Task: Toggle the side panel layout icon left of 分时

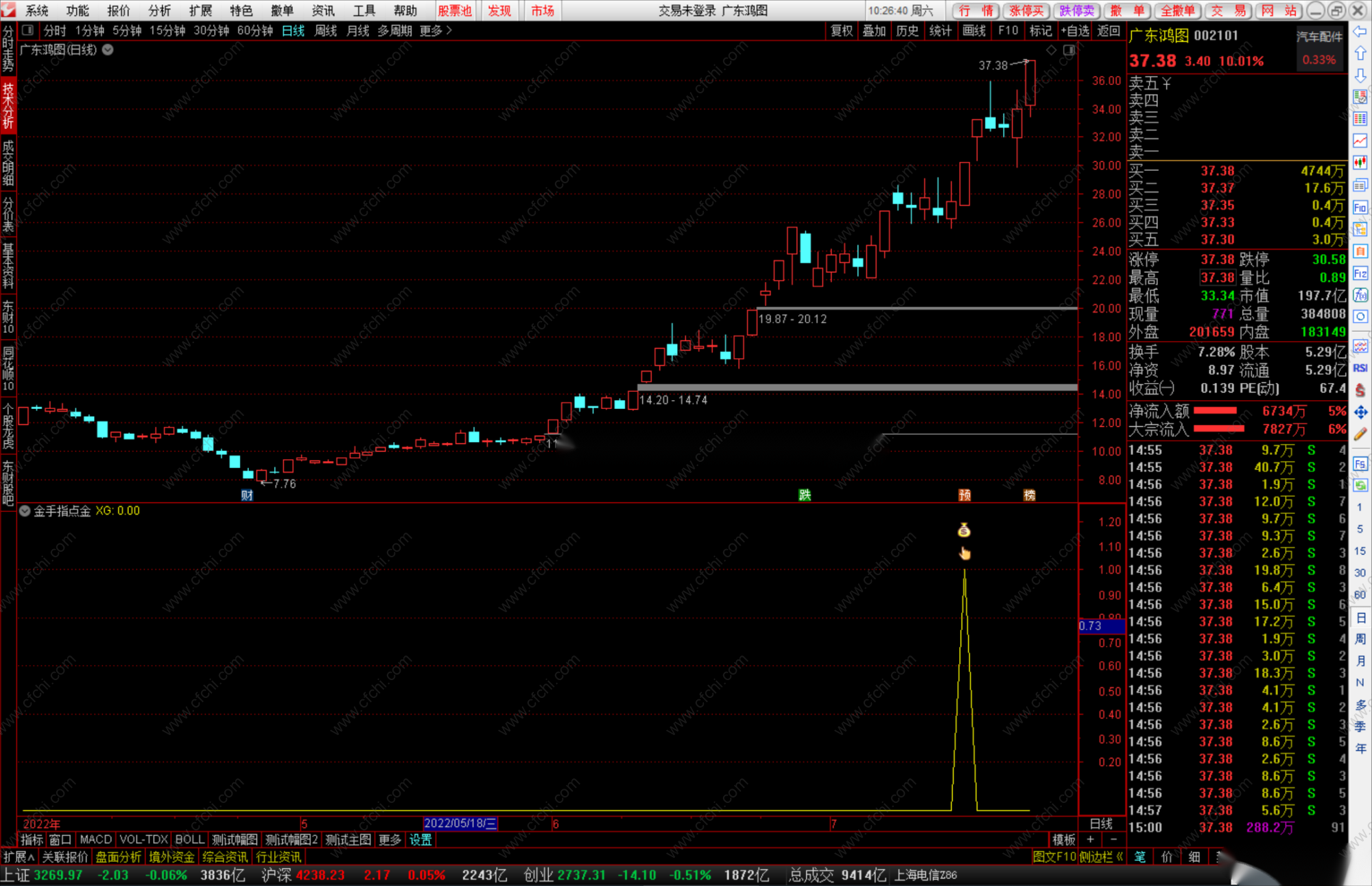Action: (x=28, y=30)
